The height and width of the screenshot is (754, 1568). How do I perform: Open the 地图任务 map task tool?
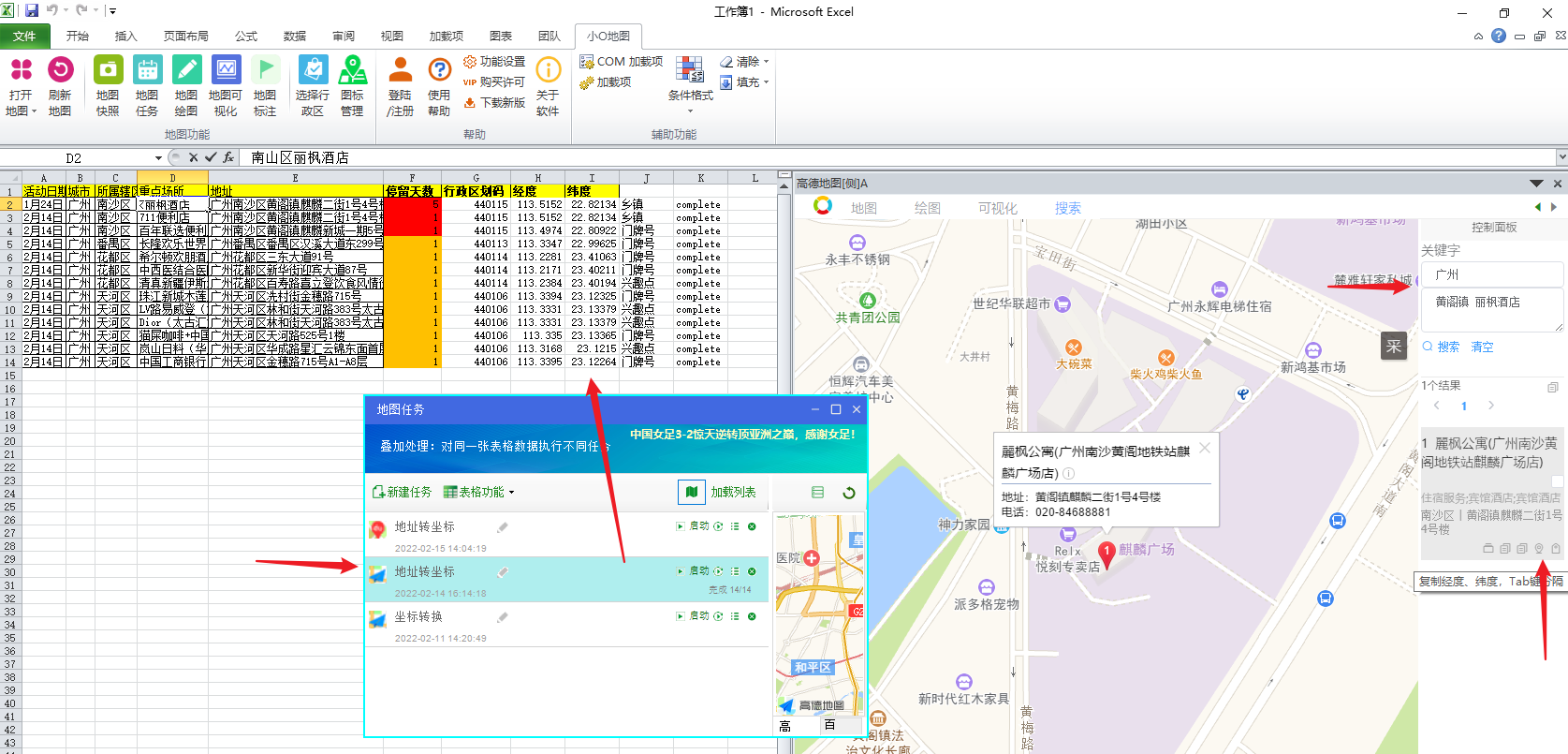(147, 85)
